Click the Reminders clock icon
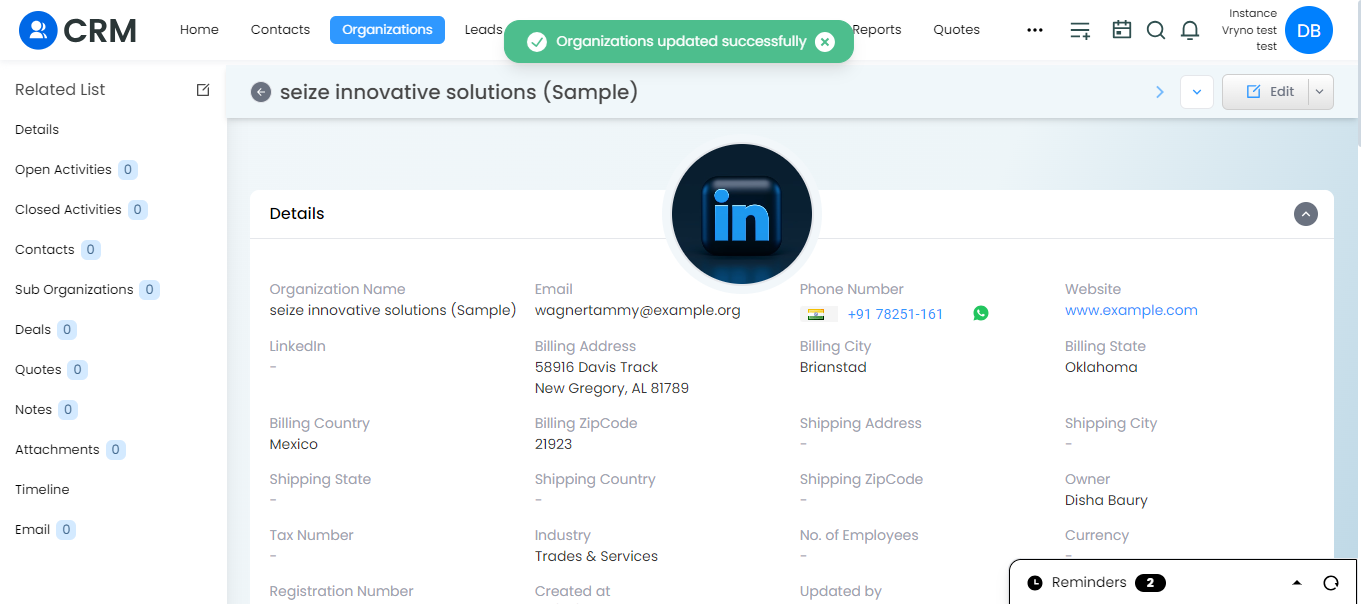The image size is (1361, 604). (1035, 583)
